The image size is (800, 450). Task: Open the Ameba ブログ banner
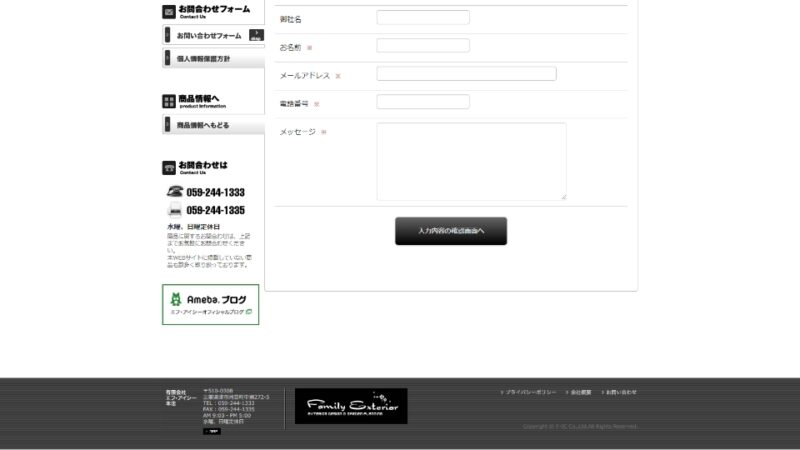tap(211, 304)
